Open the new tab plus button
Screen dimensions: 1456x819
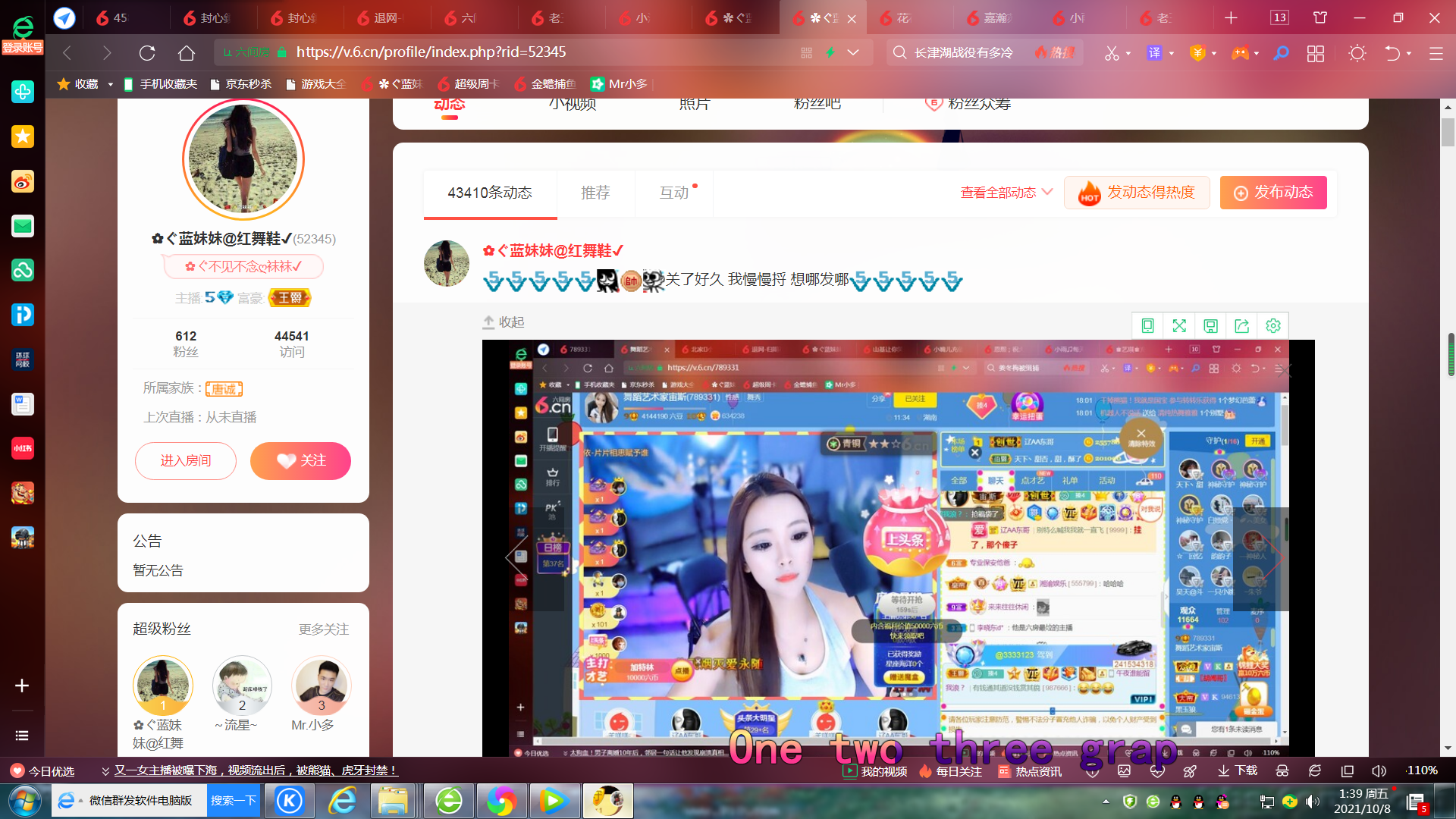click(x=1231, y=17)
